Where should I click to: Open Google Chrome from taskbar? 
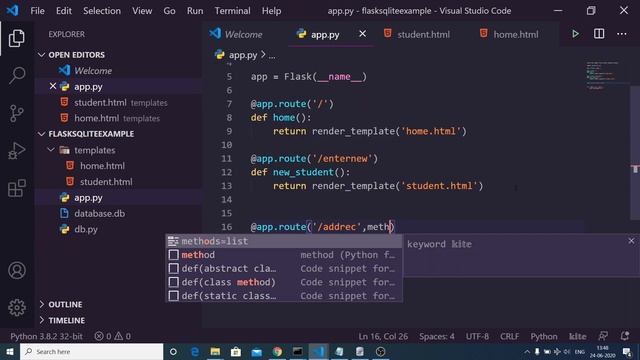277,351
